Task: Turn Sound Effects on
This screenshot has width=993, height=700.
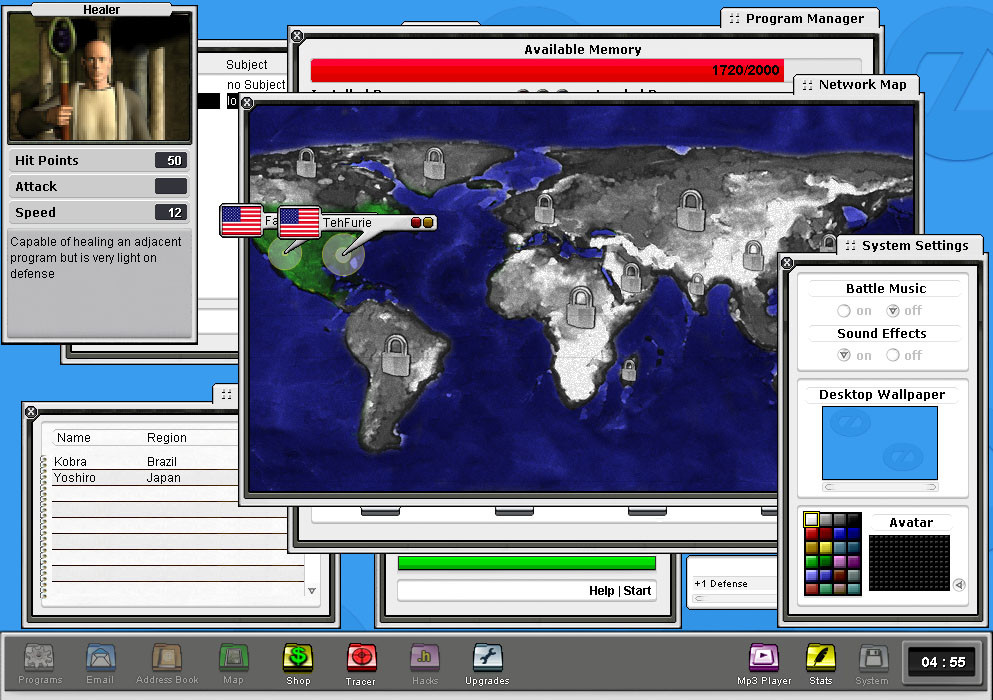Action: (844, 355)
